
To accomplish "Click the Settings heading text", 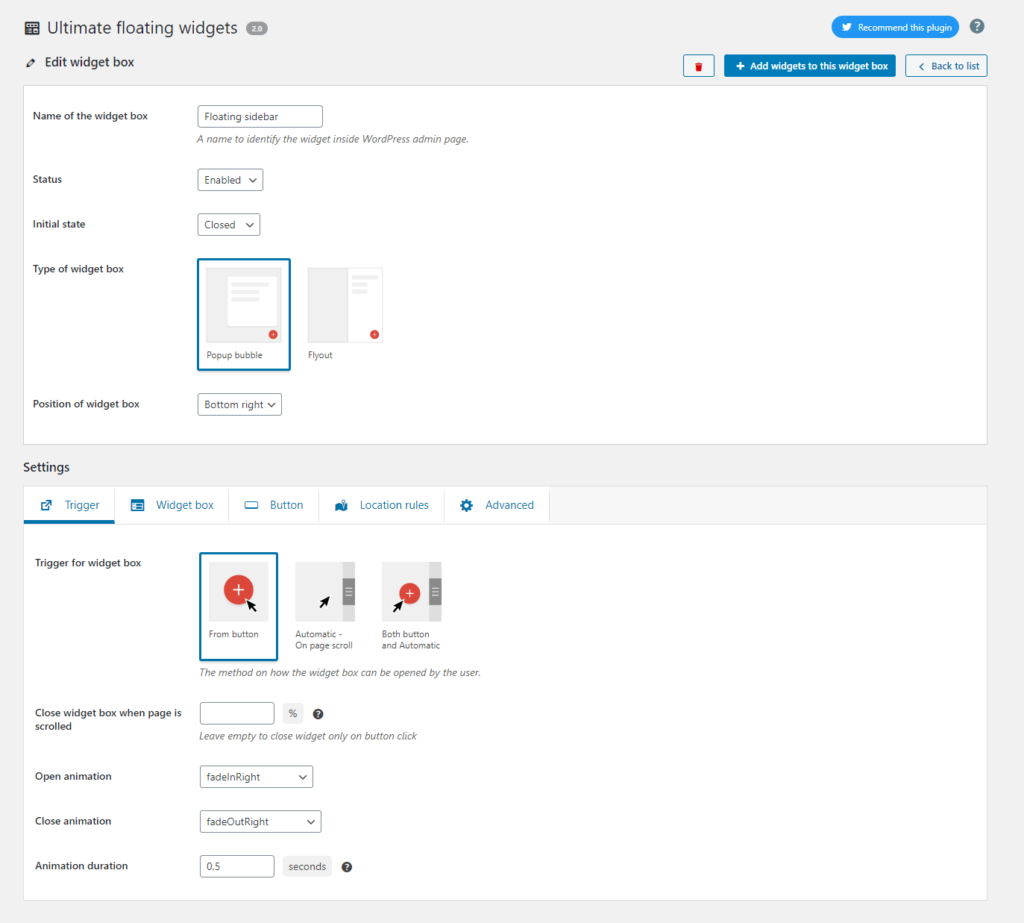I will pos(46,468).
